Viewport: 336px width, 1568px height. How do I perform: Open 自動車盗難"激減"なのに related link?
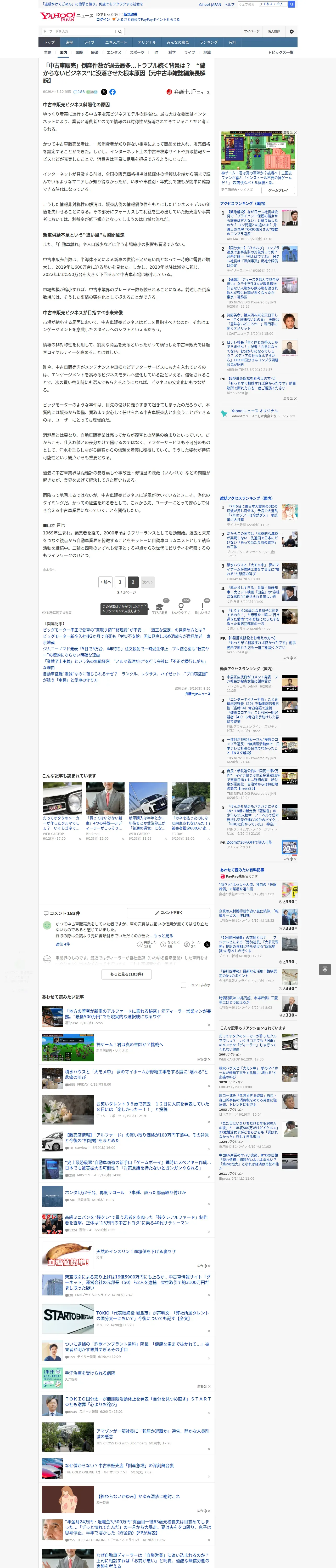[125, 677]
